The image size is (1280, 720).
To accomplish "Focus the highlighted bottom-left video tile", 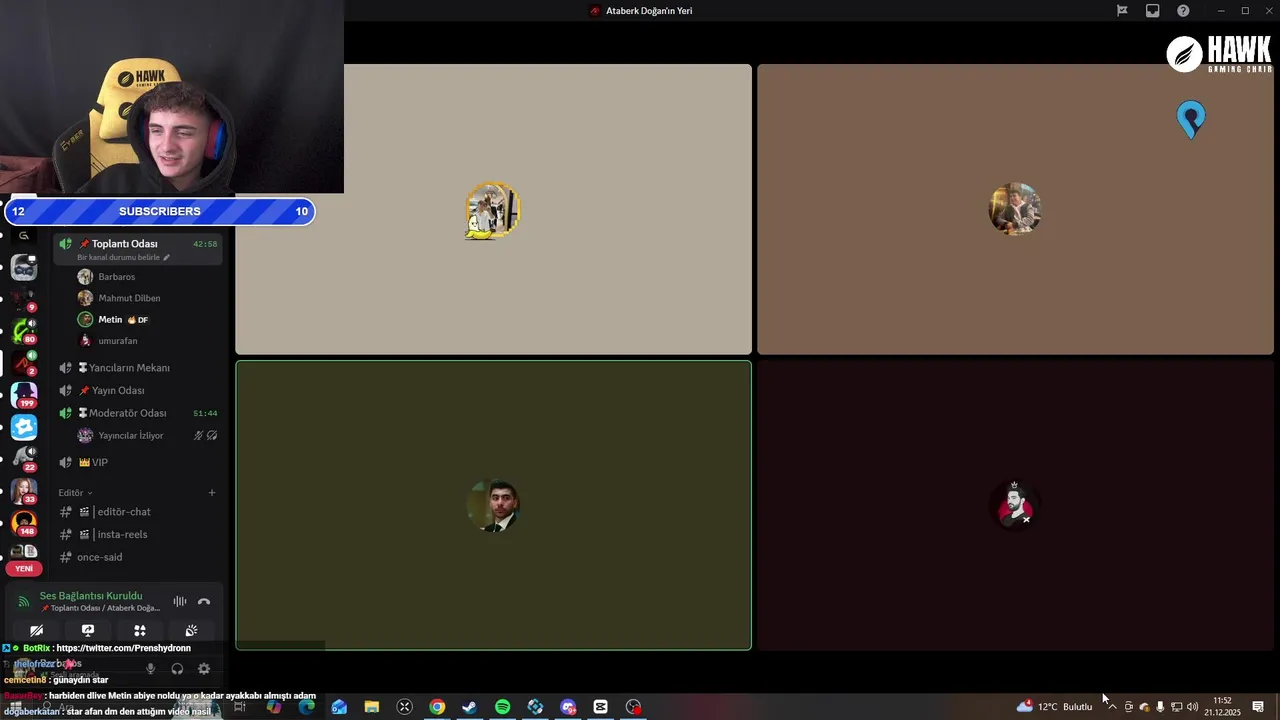I will pos(493,505).
